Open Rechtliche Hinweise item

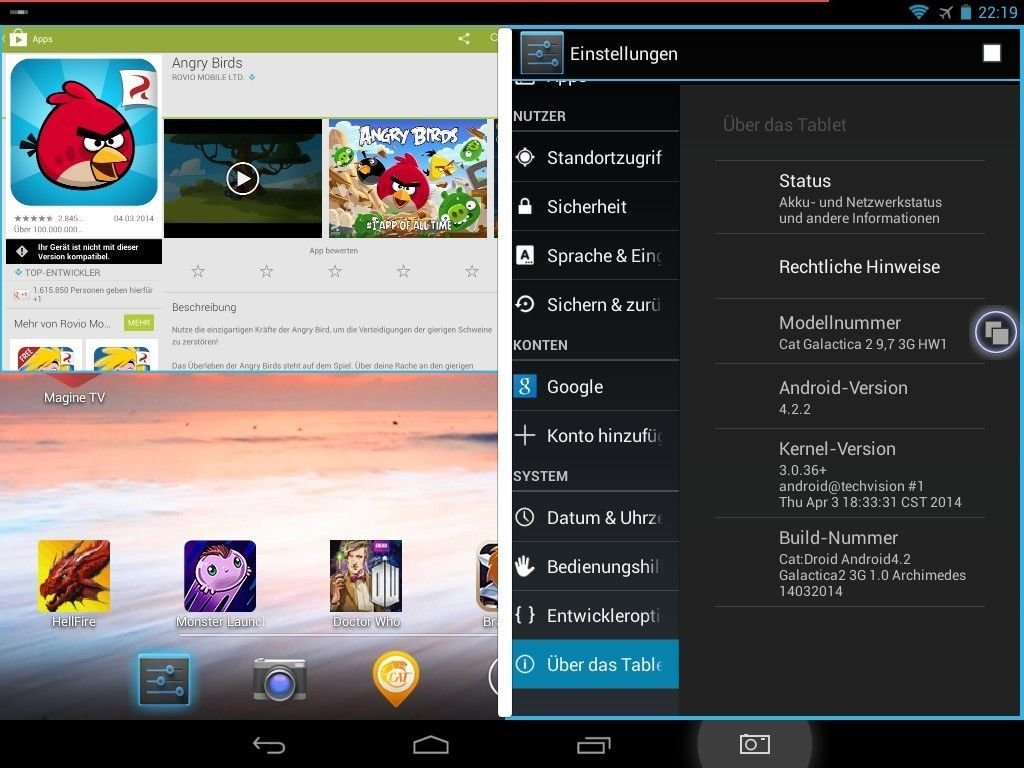coord(850,266)
